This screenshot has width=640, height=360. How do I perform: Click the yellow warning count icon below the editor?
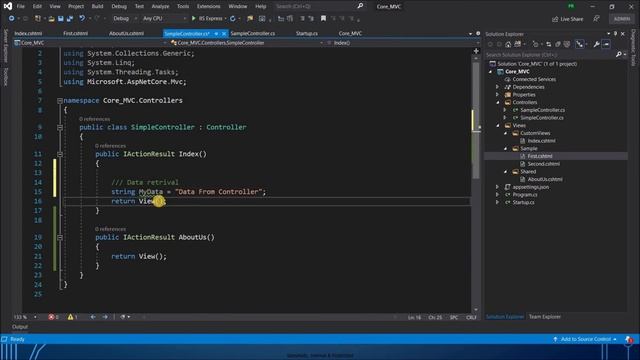70,317
